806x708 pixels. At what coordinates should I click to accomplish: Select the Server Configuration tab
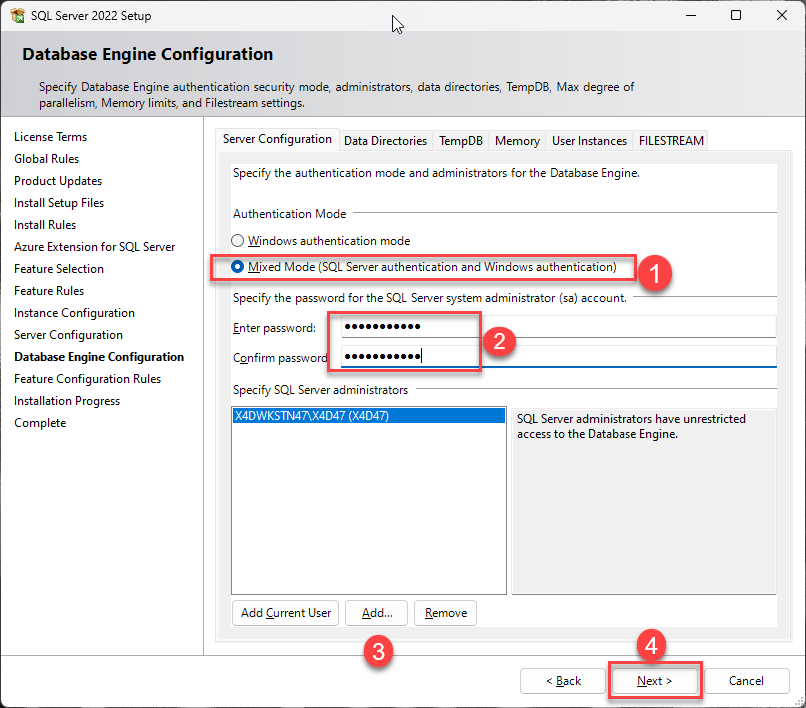click(x=277, y=140)
